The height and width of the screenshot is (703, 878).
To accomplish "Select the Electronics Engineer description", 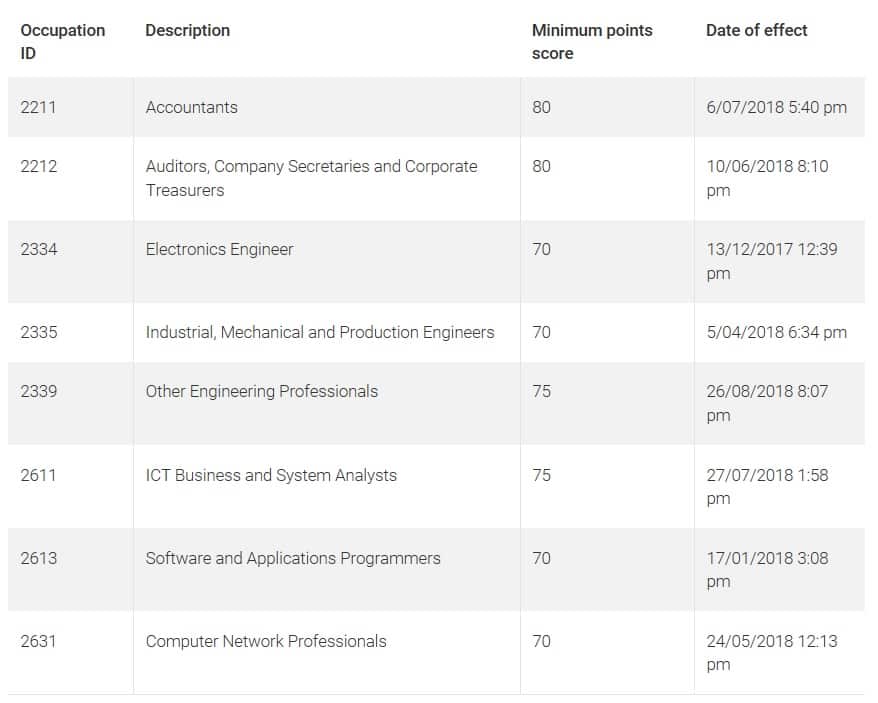I will pyautogui.click(x=220, y=249).
